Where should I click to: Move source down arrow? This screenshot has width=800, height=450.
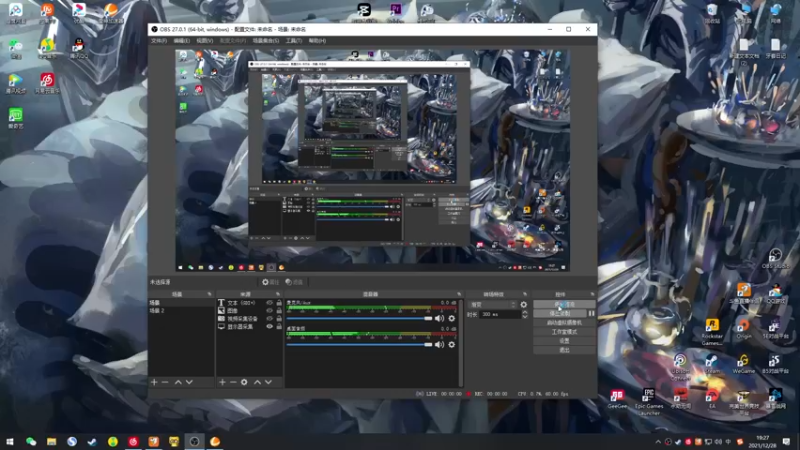(x=268, y=382)
